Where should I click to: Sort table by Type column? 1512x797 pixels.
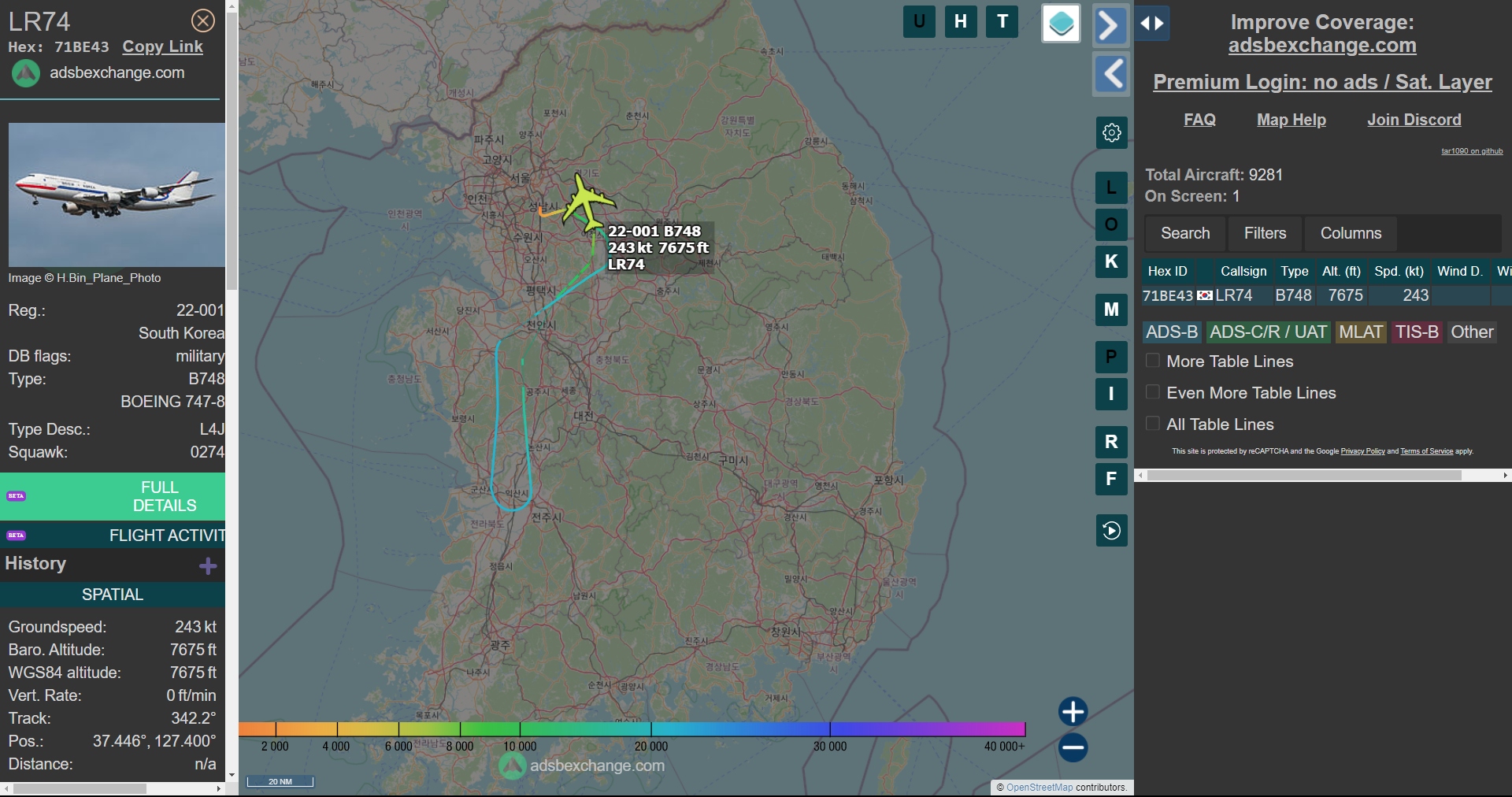pos(1294,271)
